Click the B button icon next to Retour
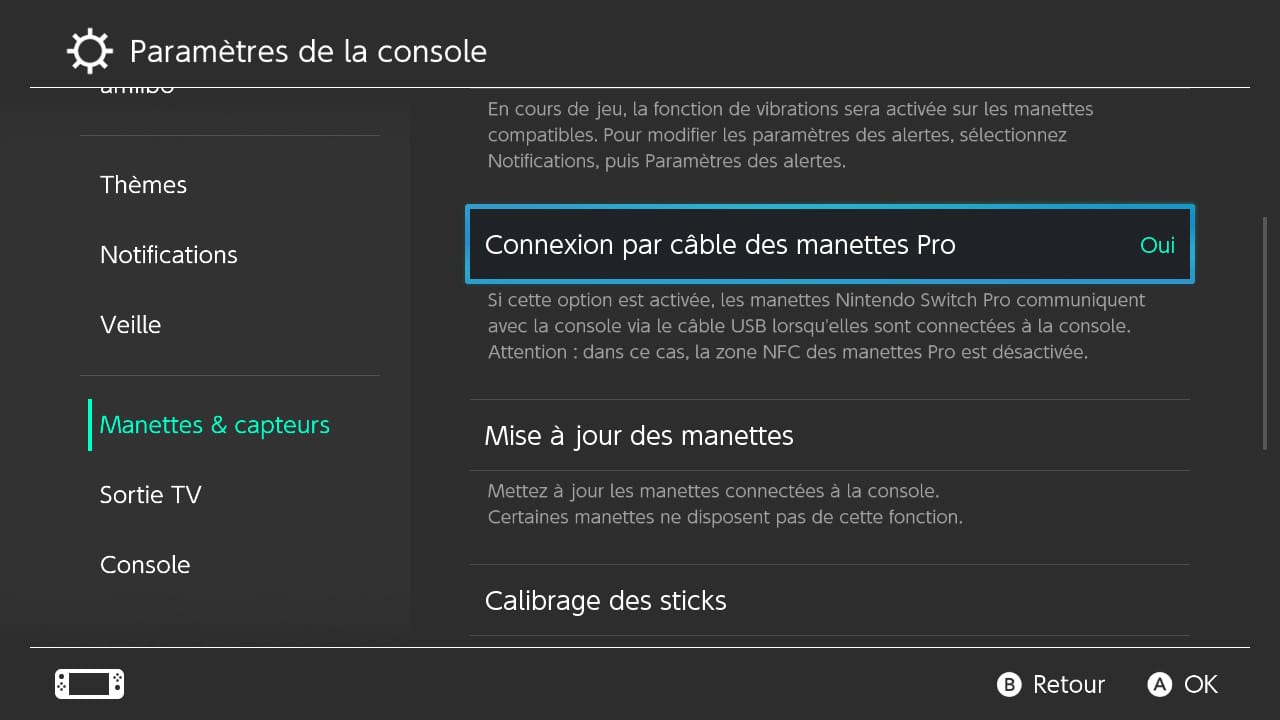Image resolution: width=1280 pixels, height=720 pixels. [x=1009, y=685]
